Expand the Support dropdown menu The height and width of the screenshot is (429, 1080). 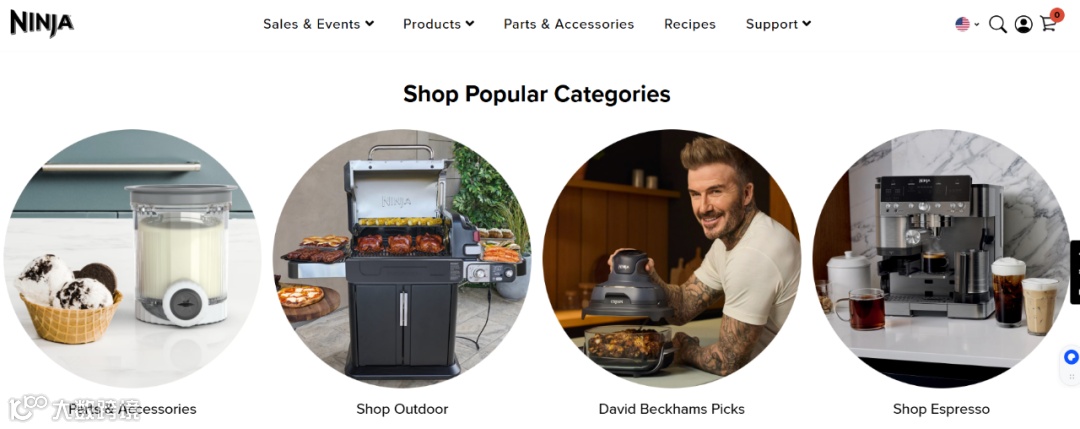(x=778, y=24)
